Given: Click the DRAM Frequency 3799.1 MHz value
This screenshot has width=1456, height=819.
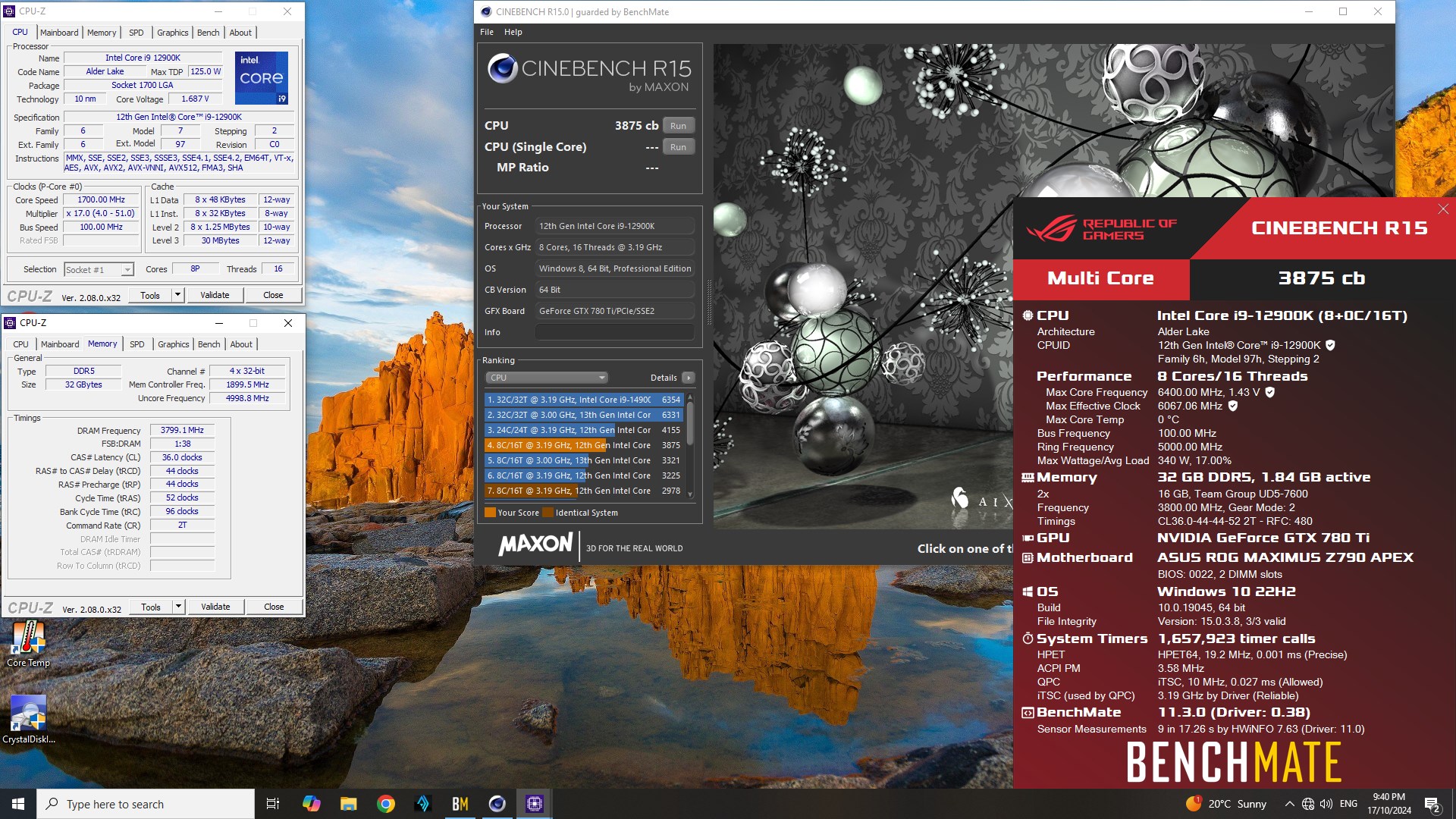Looking at the screenshot, I should [x=182, y=430].
